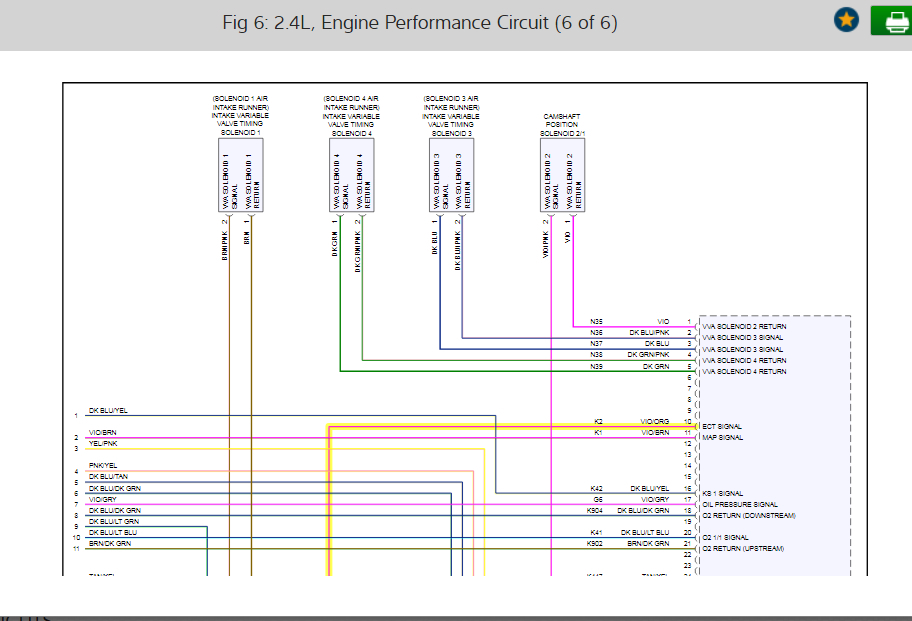Click the VVA Solenoid 1 component box
This screenshot has width=912, height=621.
pos(241,175)
